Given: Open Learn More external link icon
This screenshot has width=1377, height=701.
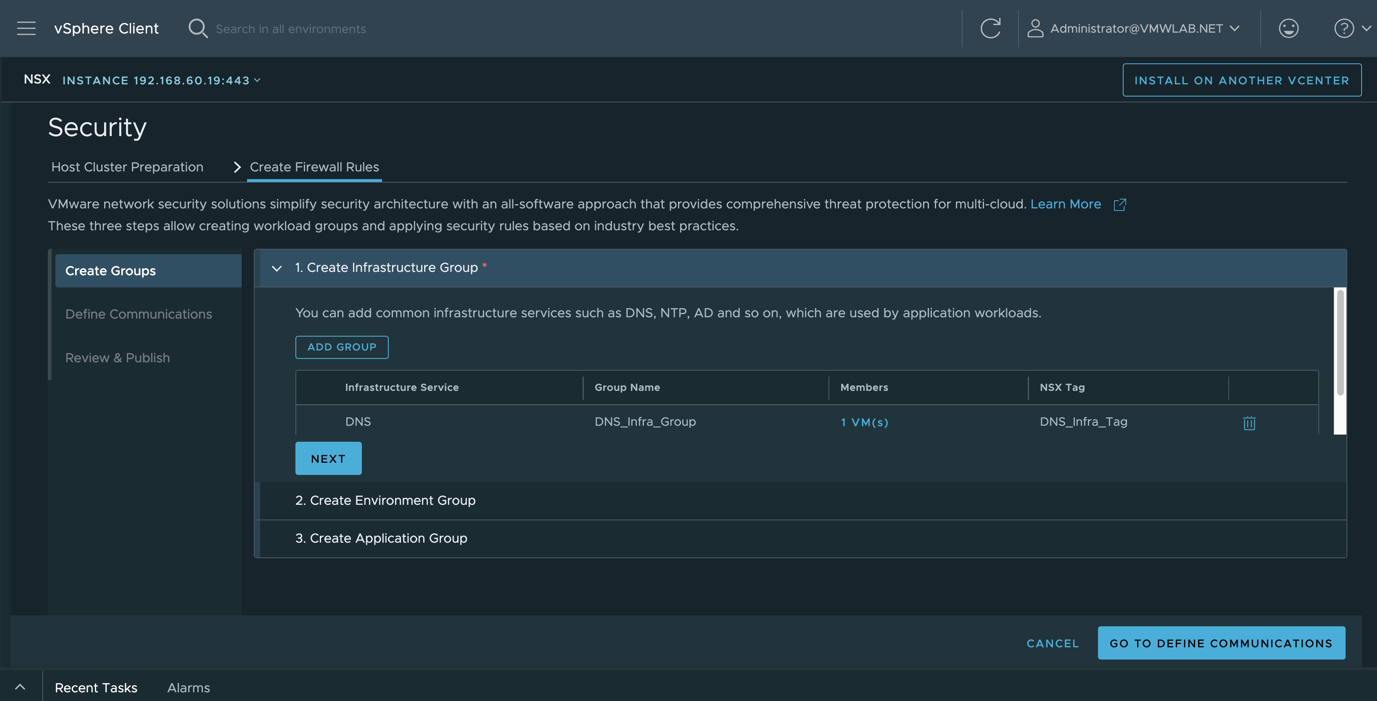Looking at the screenshot, I should click(1120, 204).
